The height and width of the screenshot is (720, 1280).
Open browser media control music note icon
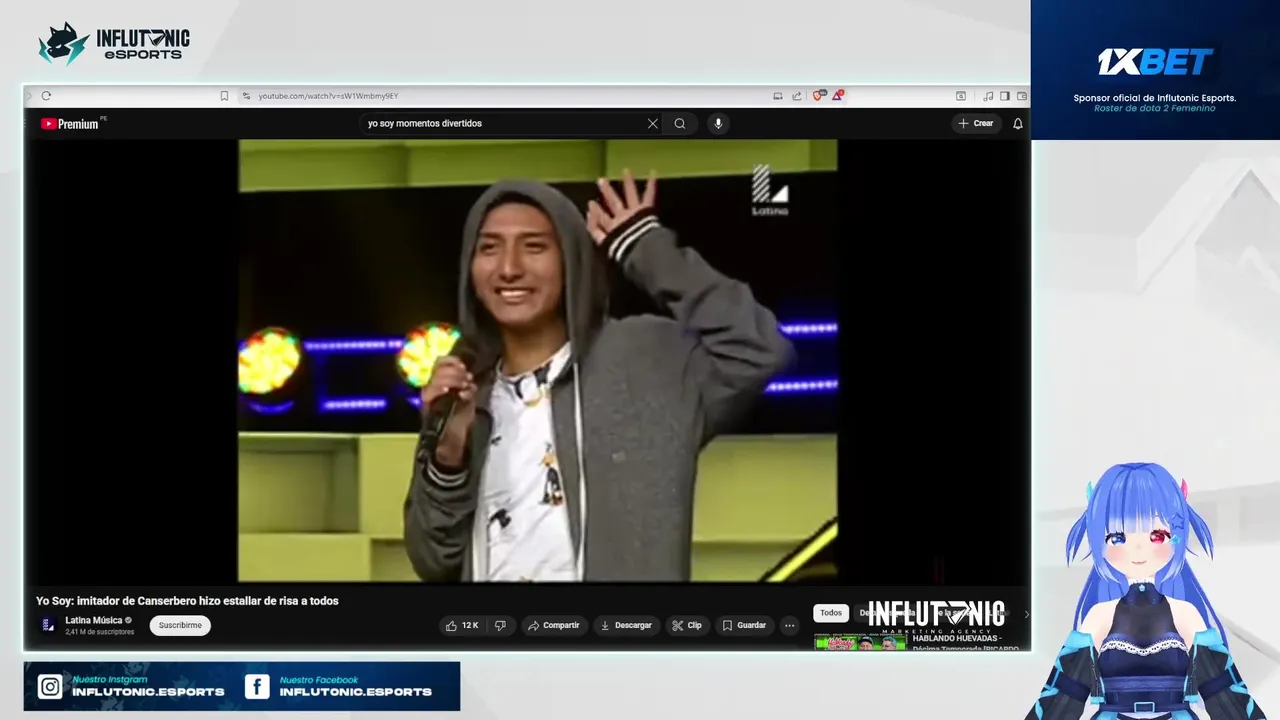(988, 96)
